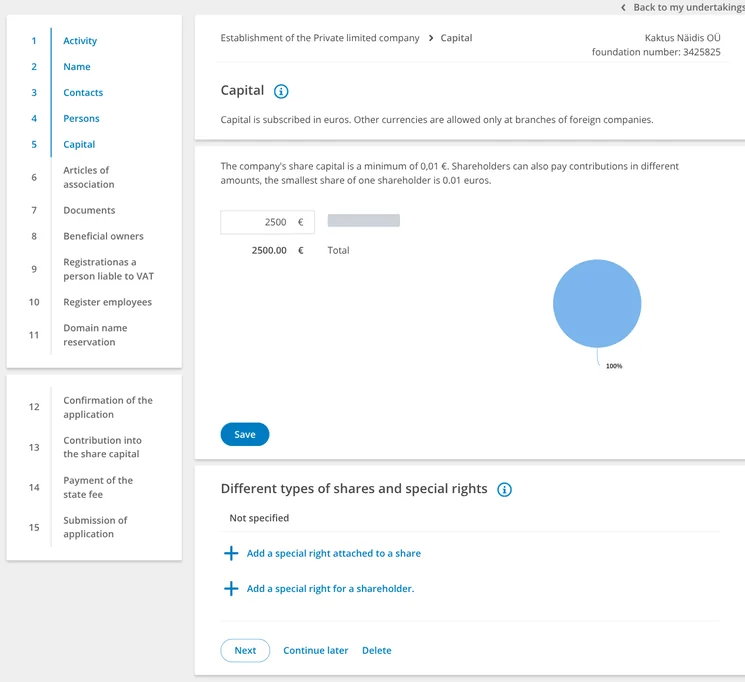Click plus icon for special right for shareholder
The image size is (745, 682).
(x=231, y=588)
